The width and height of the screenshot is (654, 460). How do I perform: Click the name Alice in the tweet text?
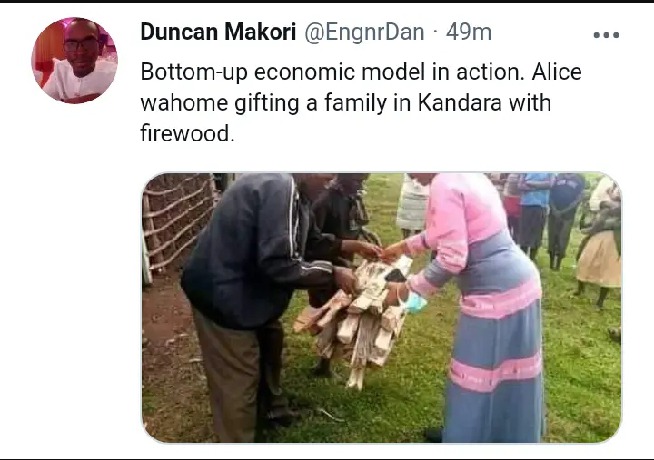(x=556, y=72)
